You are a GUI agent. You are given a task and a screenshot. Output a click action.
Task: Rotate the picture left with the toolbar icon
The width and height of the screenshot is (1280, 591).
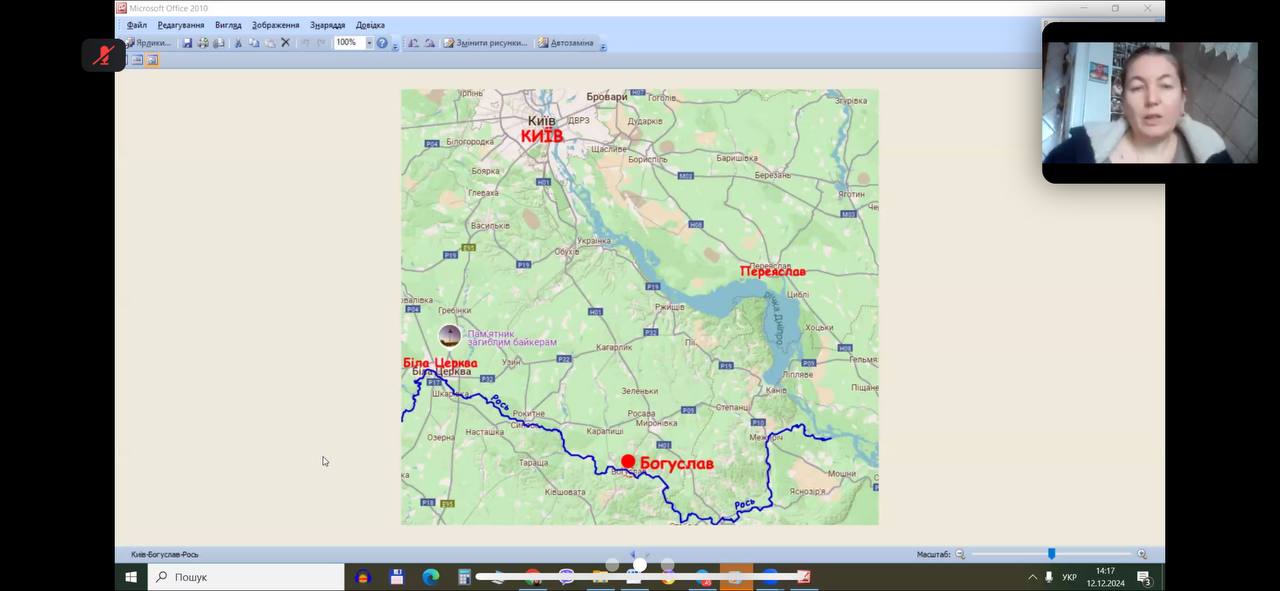(x=414, y=43)
